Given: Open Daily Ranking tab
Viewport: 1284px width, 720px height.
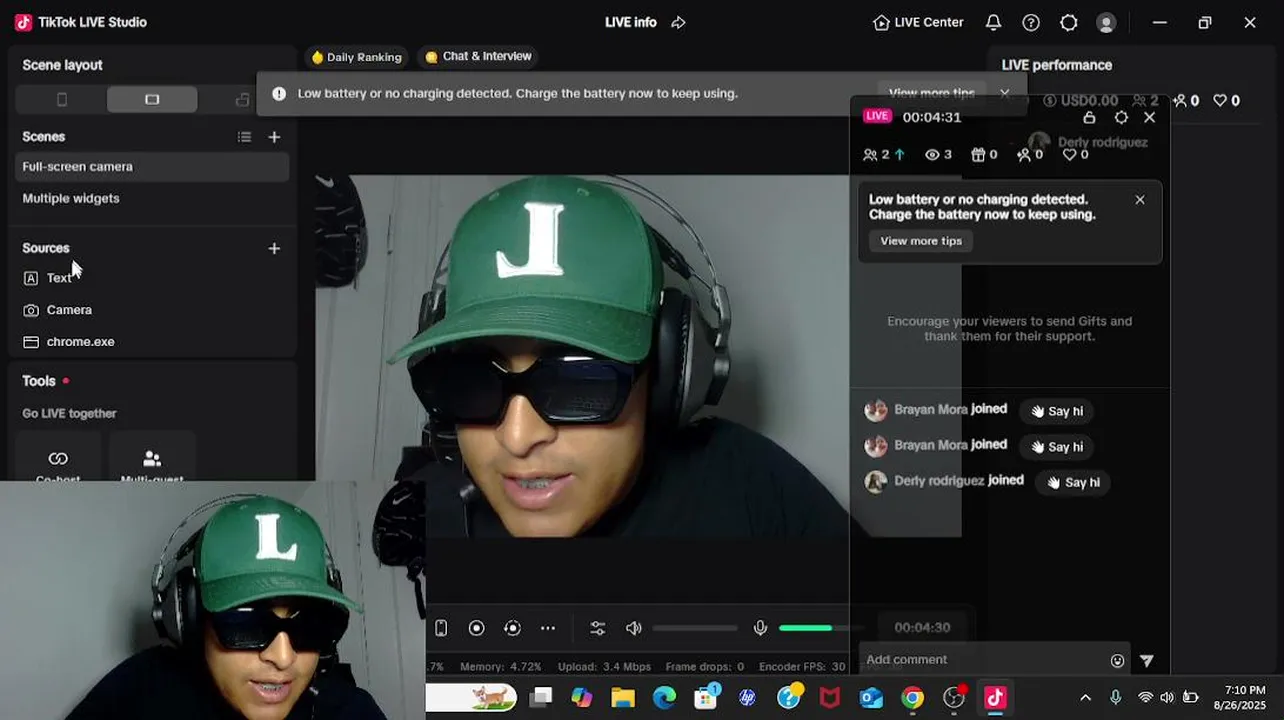Looking at the screenshot, I should (x=356, y=57).
